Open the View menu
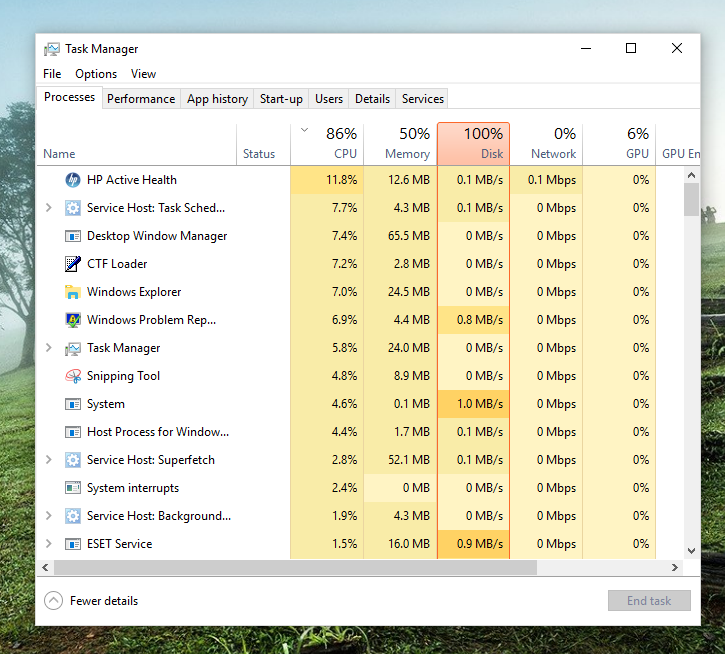 click(x=143, y=74)
